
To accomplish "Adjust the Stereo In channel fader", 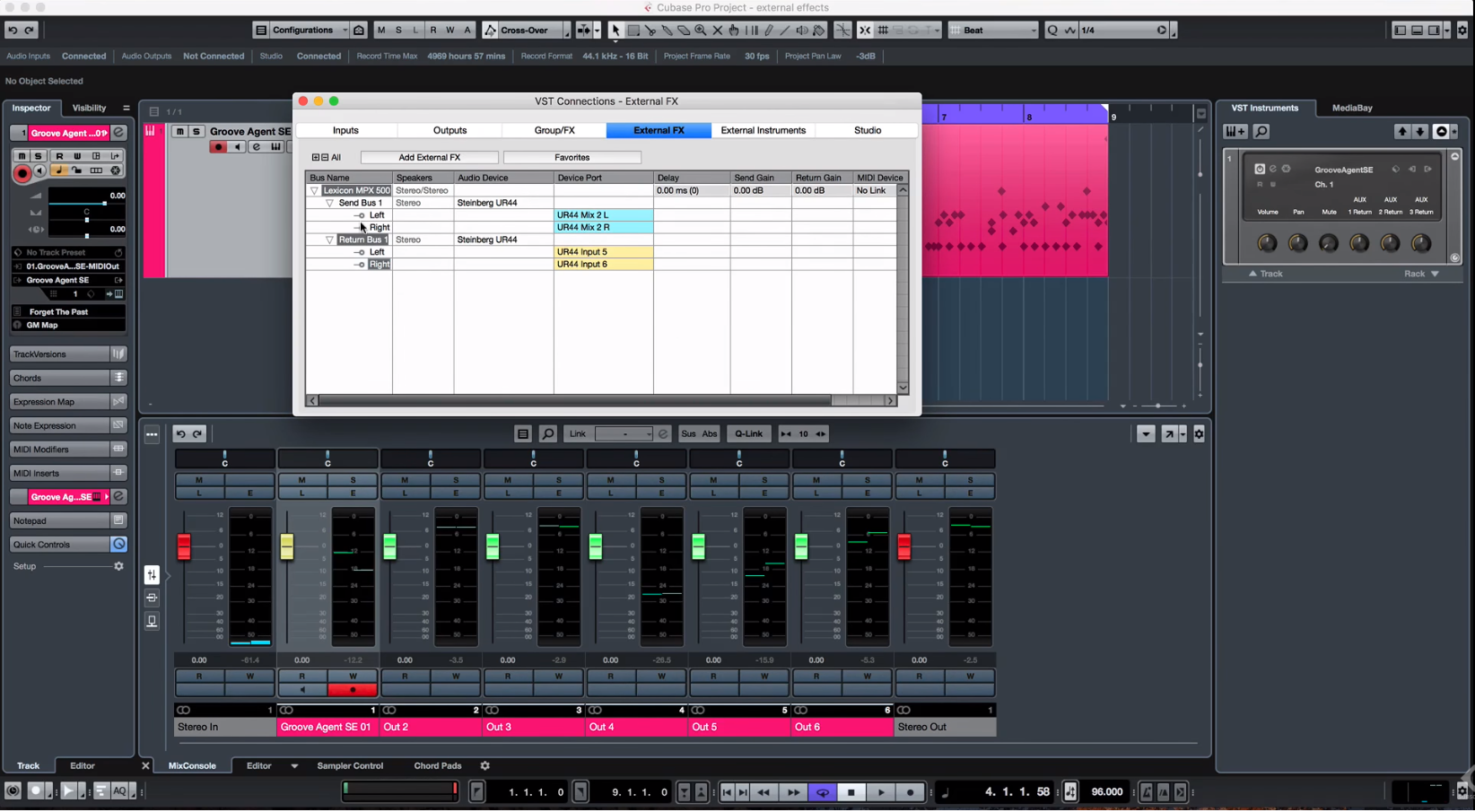I will click(184, 547).
